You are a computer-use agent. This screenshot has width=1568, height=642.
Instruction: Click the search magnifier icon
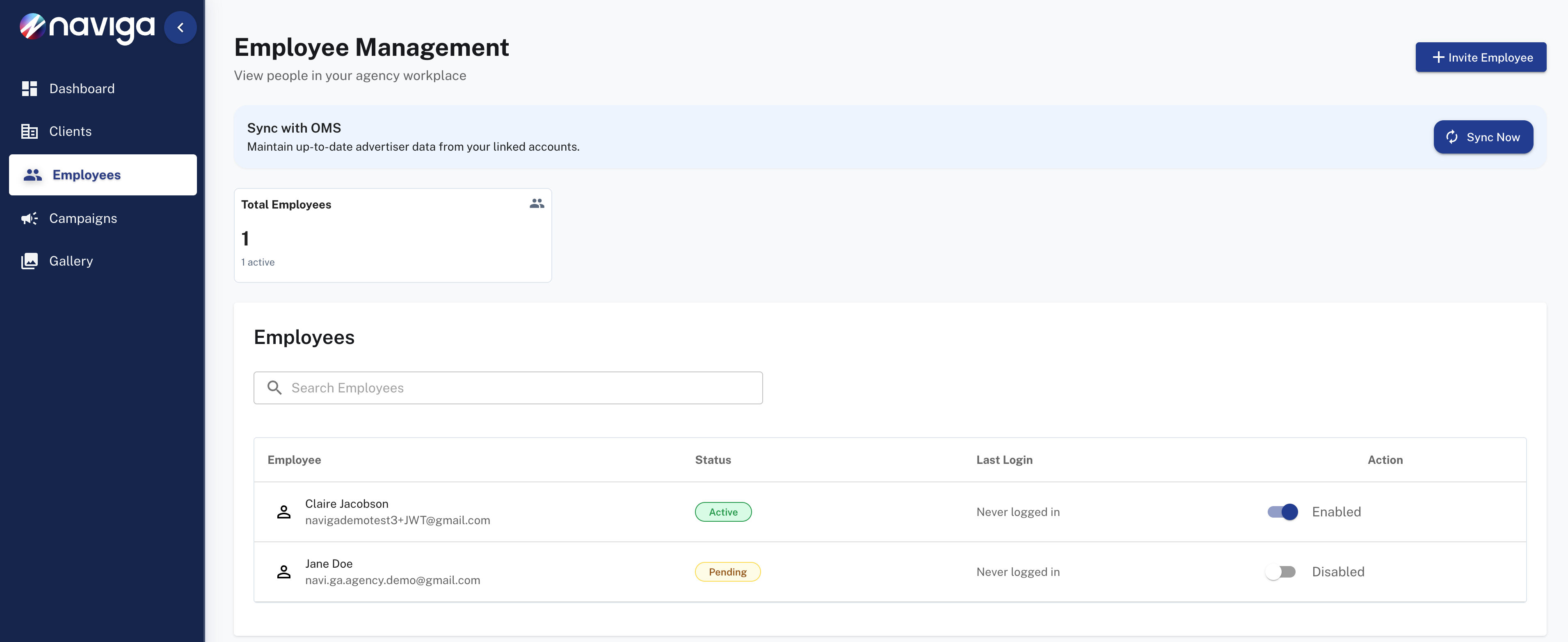click(x=274, y=387)
